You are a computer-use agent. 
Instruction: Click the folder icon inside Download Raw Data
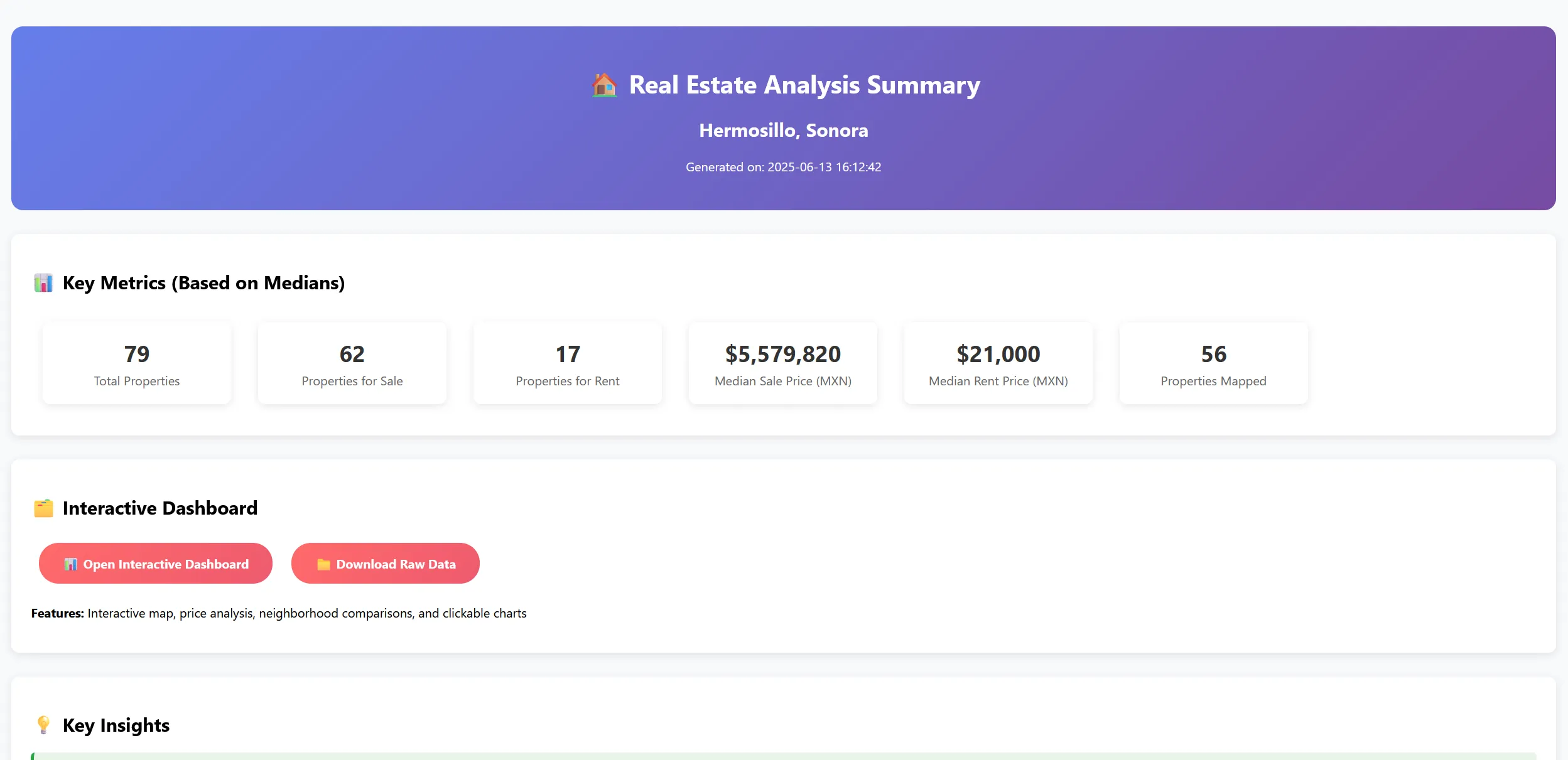pos(324,564)
